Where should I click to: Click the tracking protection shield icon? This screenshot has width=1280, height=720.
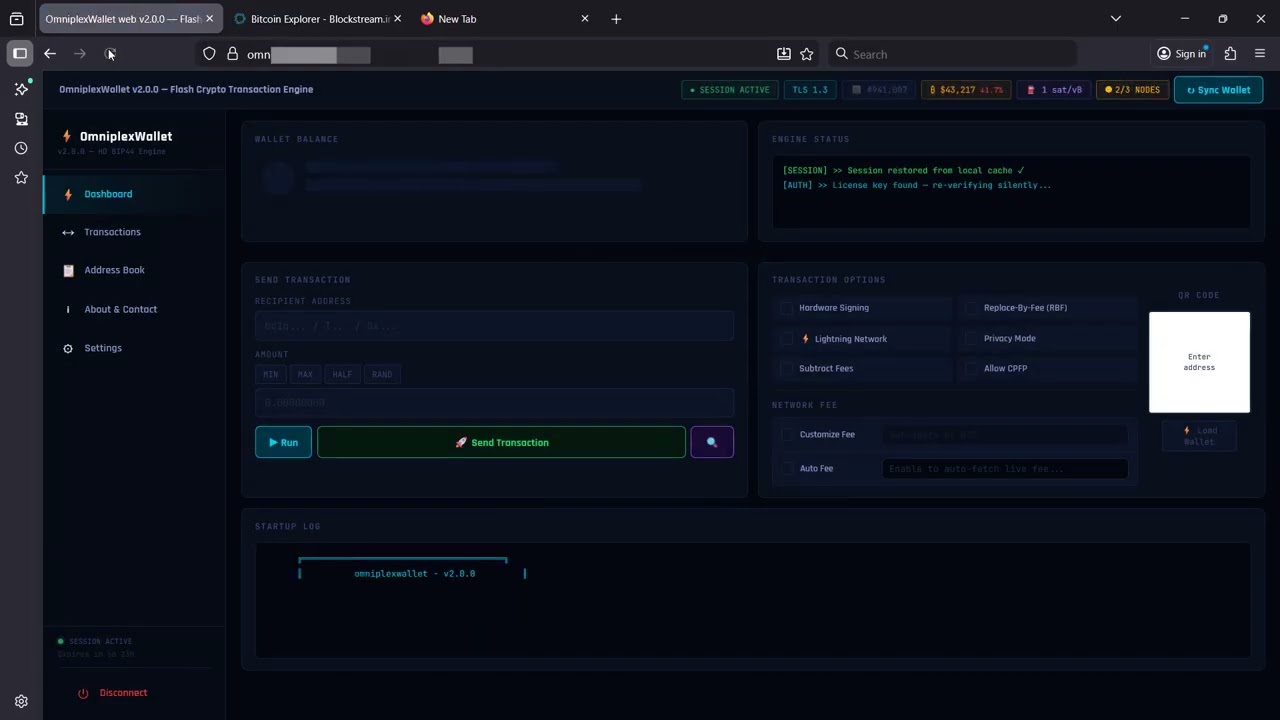click(209, 54)
